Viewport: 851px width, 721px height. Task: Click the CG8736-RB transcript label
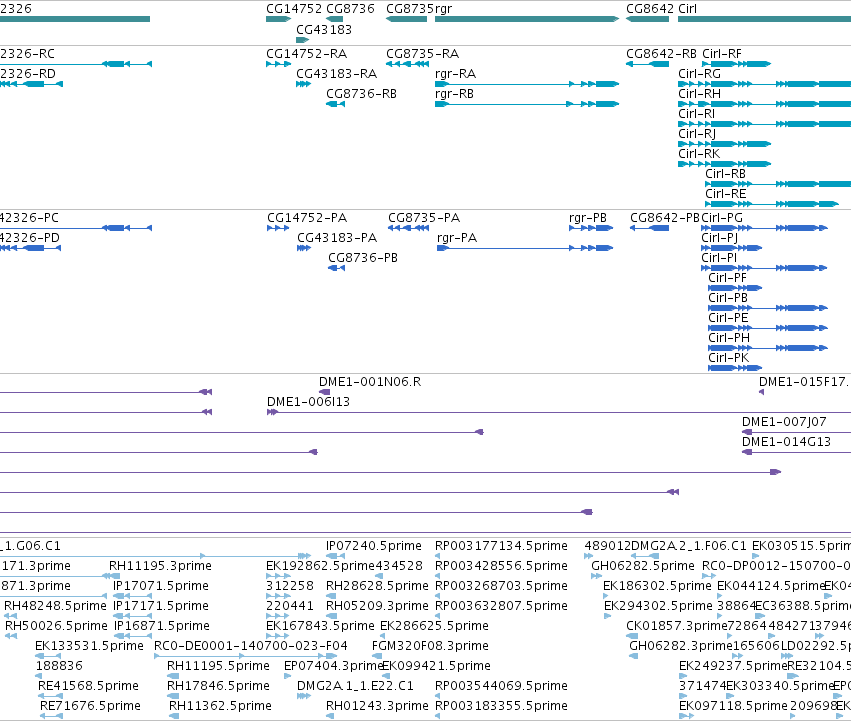[361, 94]
